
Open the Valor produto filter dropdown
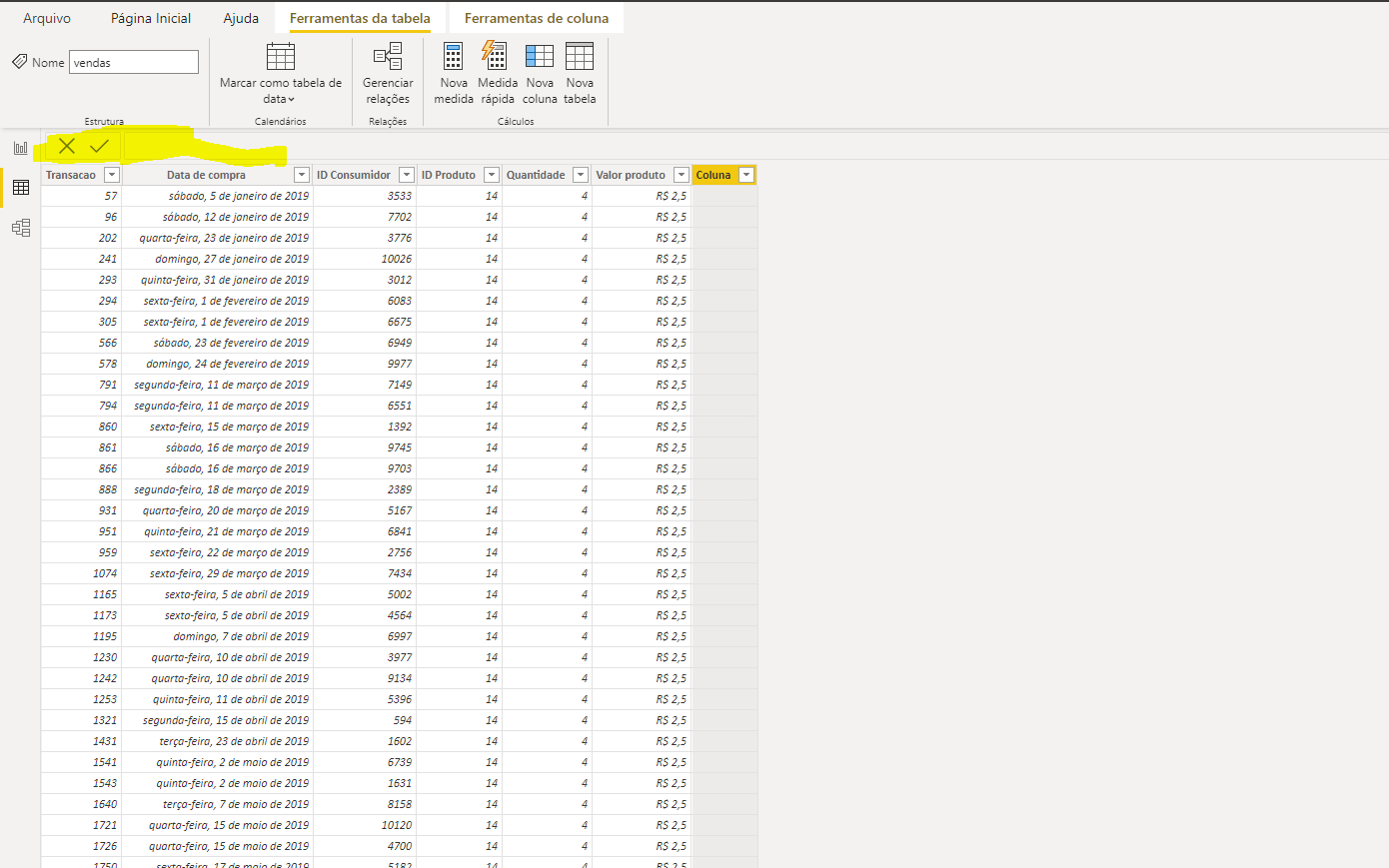pyautogui.click(x=682, y=175)
